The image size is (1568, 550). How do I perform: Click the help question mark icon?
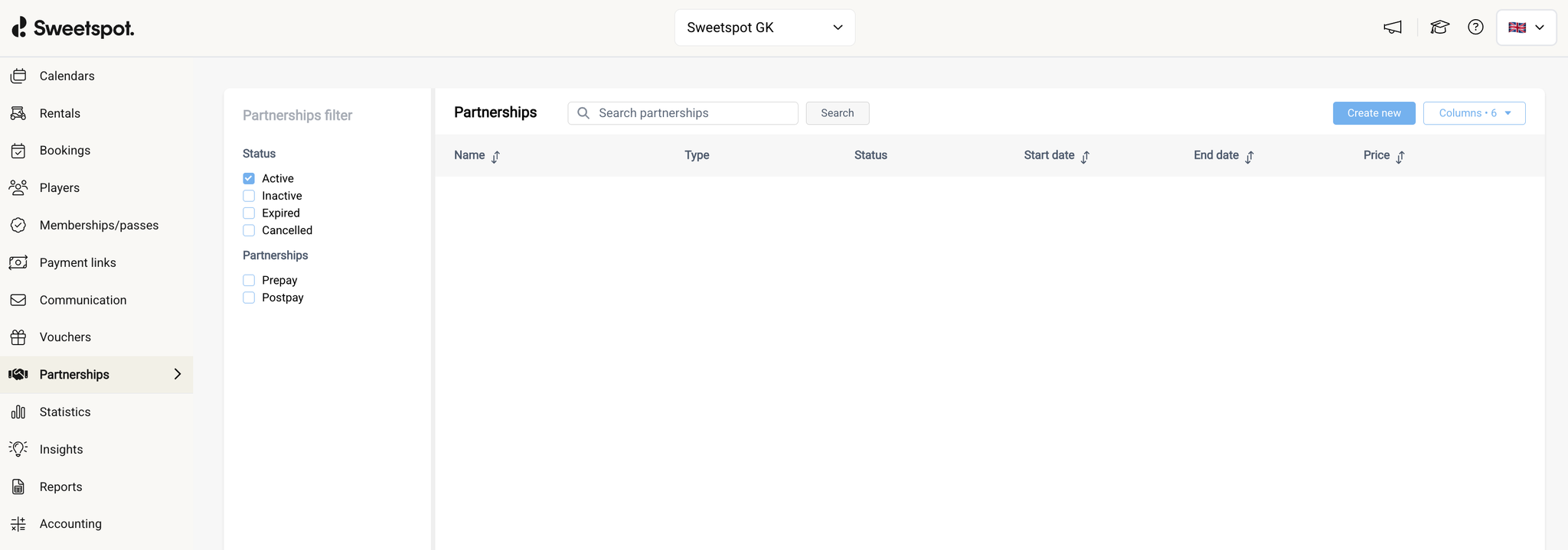coord(1475,28)
